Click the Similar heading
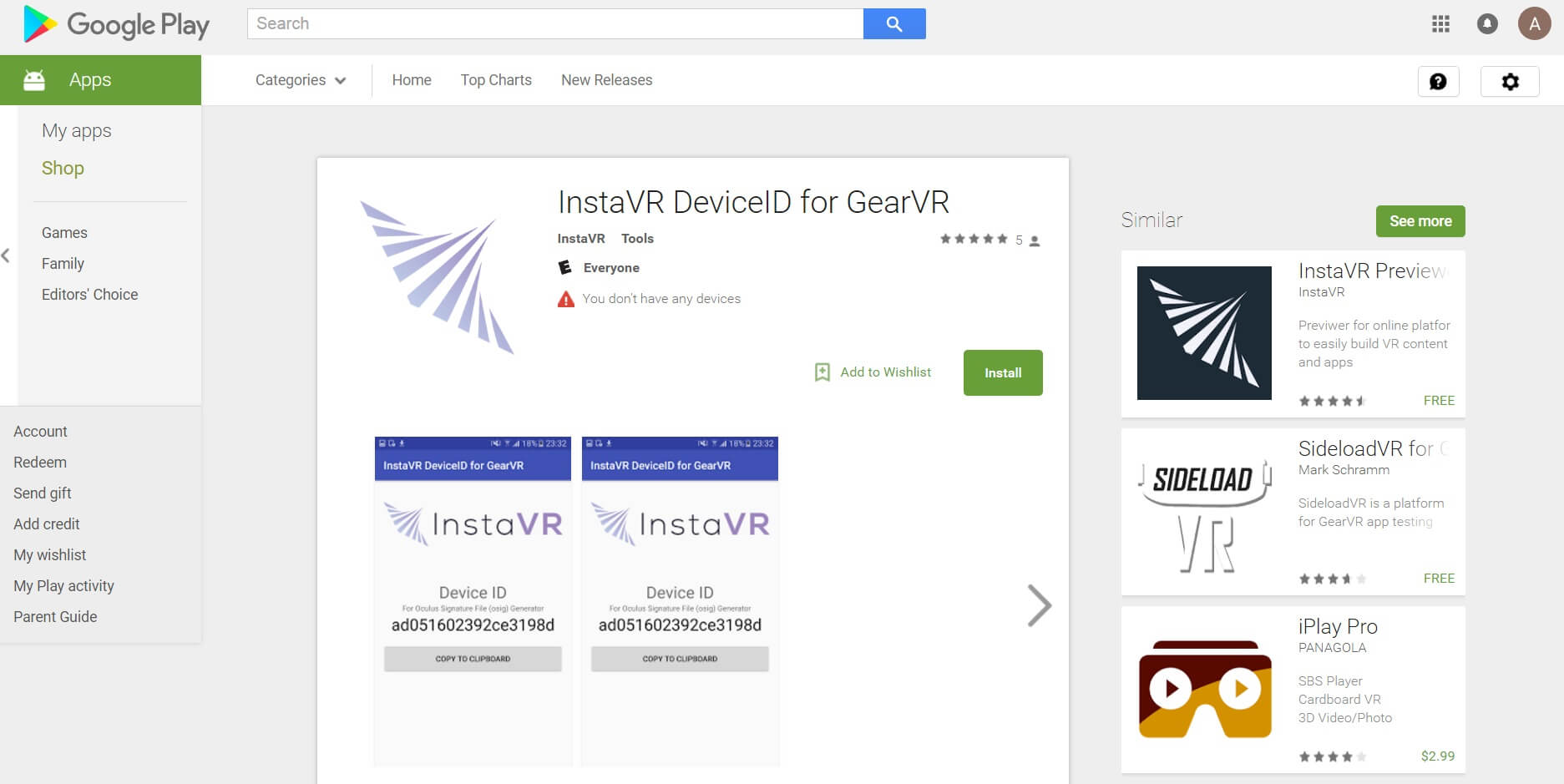 pos(1151,220)
